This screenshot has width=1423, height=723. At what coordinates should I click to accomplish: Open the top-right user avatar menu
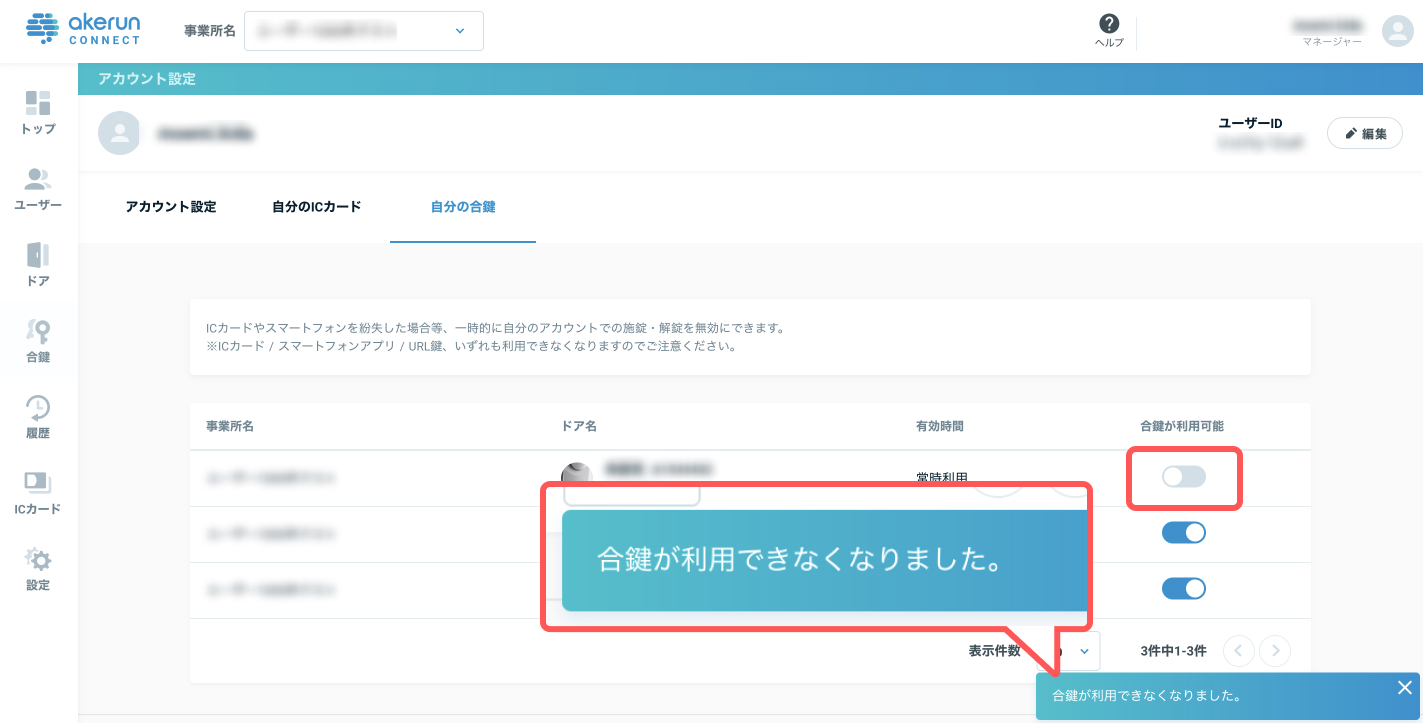click(x=1397, y=31)
